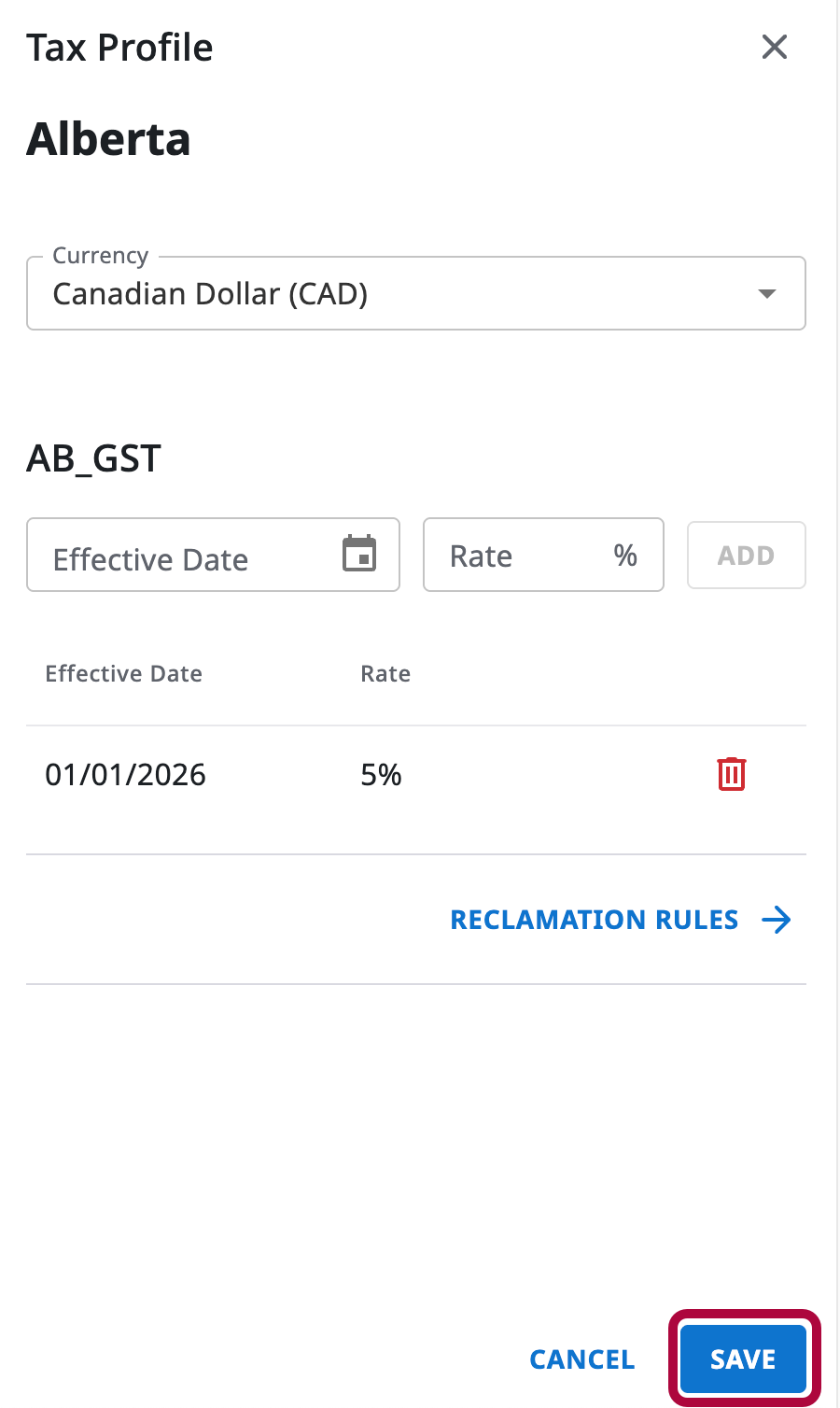The image size is (840, 1408).
Task: Open the calendar date picker
Action: coord(359,554)
